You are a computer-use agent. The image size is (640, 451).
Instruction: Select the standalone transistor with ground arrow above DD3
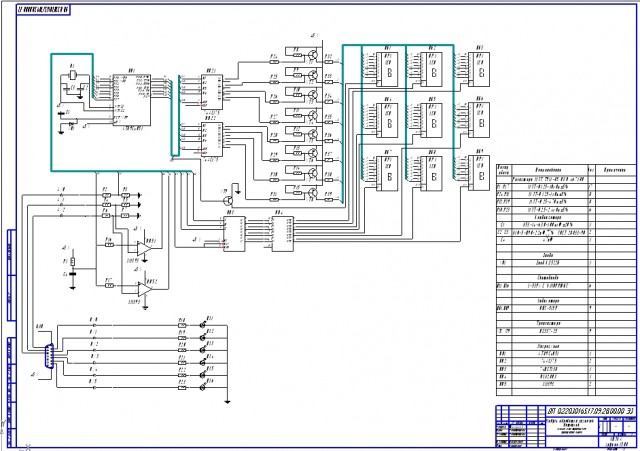click(x=228, y=200)
